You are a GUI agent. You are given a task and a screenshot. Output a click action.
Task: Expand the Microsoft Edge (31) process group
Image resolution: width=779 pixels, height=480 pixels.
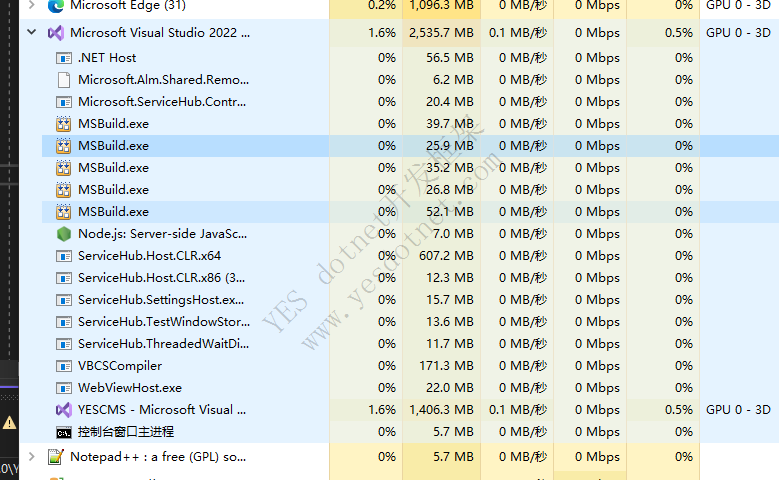(31, 5)
